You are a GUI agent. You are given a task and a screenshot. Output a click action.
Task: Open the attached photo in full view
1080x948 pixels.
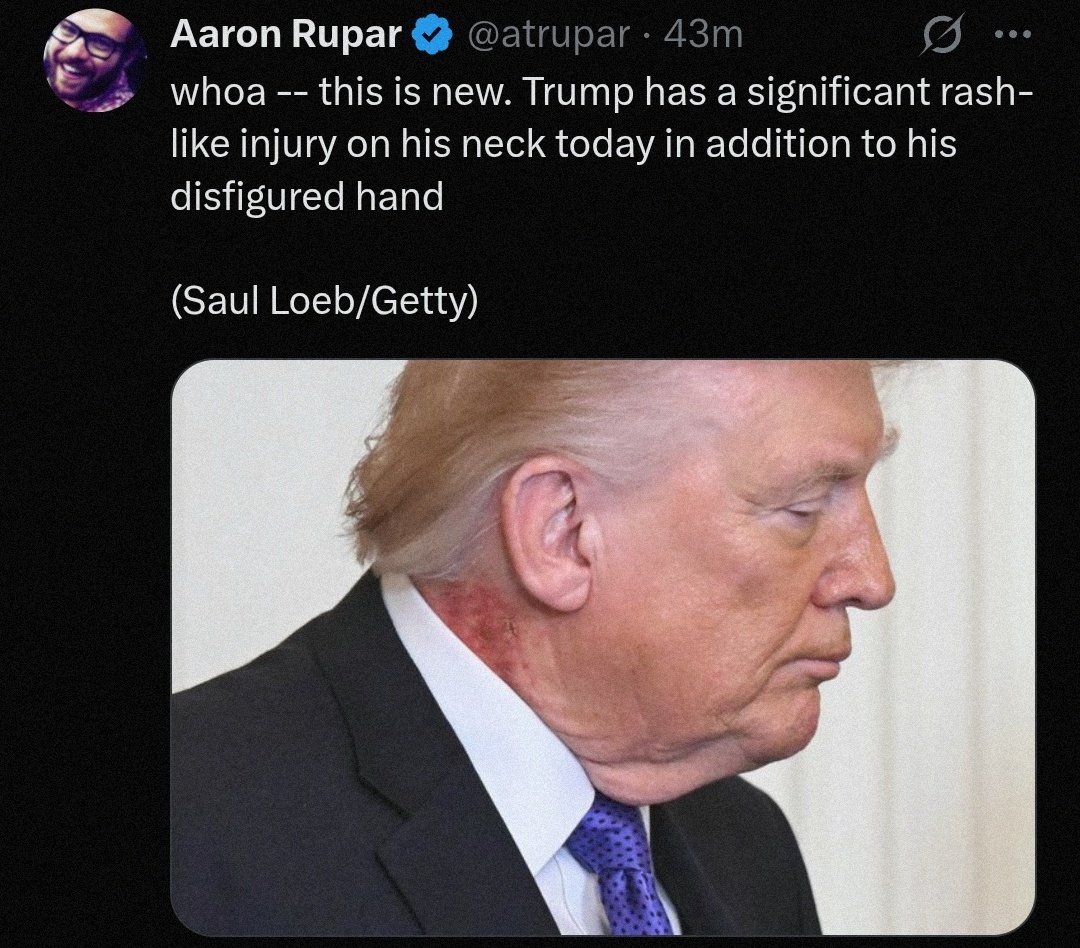pos(603,647)
